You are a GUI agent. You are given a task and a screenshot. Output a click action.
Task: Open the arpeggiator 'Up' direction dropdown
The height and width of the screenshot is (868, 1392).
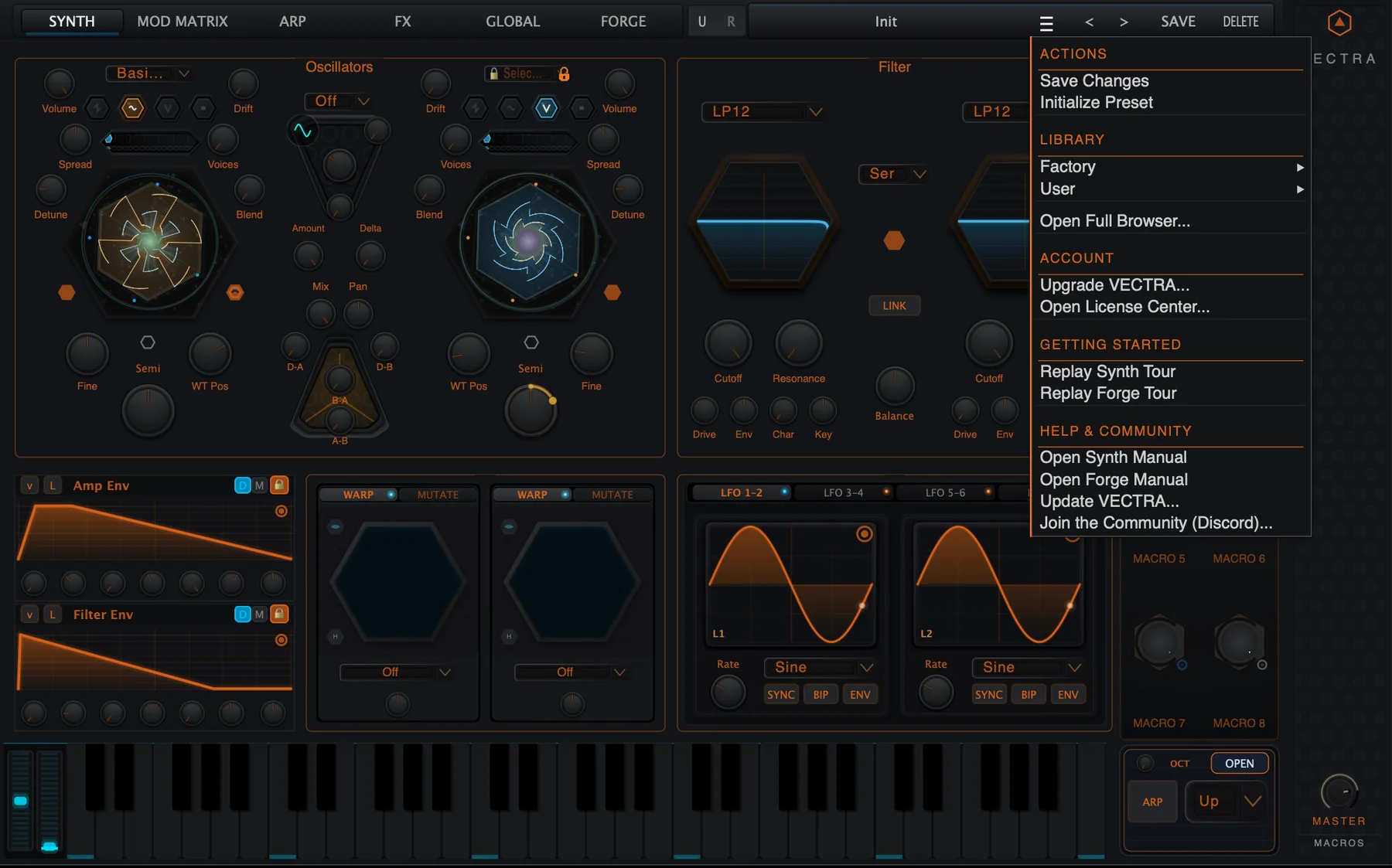[x=1227, y=802]
